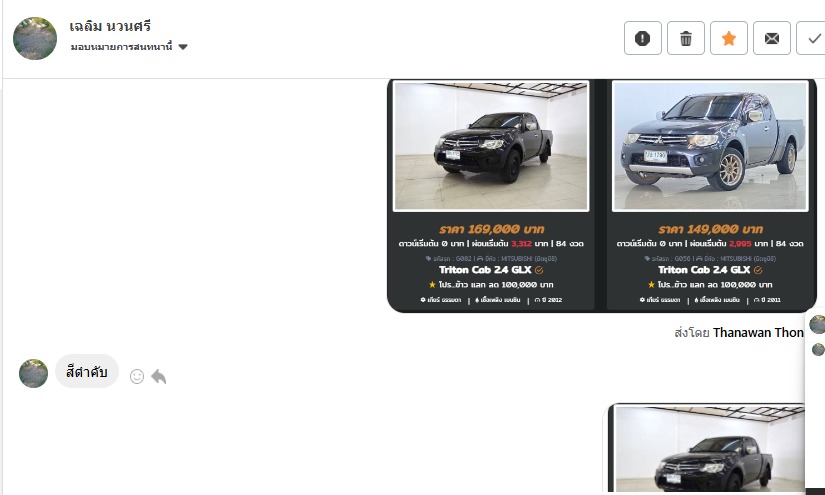Click upper small avatar at right edge
The width and height of the screenshot is (825, 495).
click(x=818, y=325)
